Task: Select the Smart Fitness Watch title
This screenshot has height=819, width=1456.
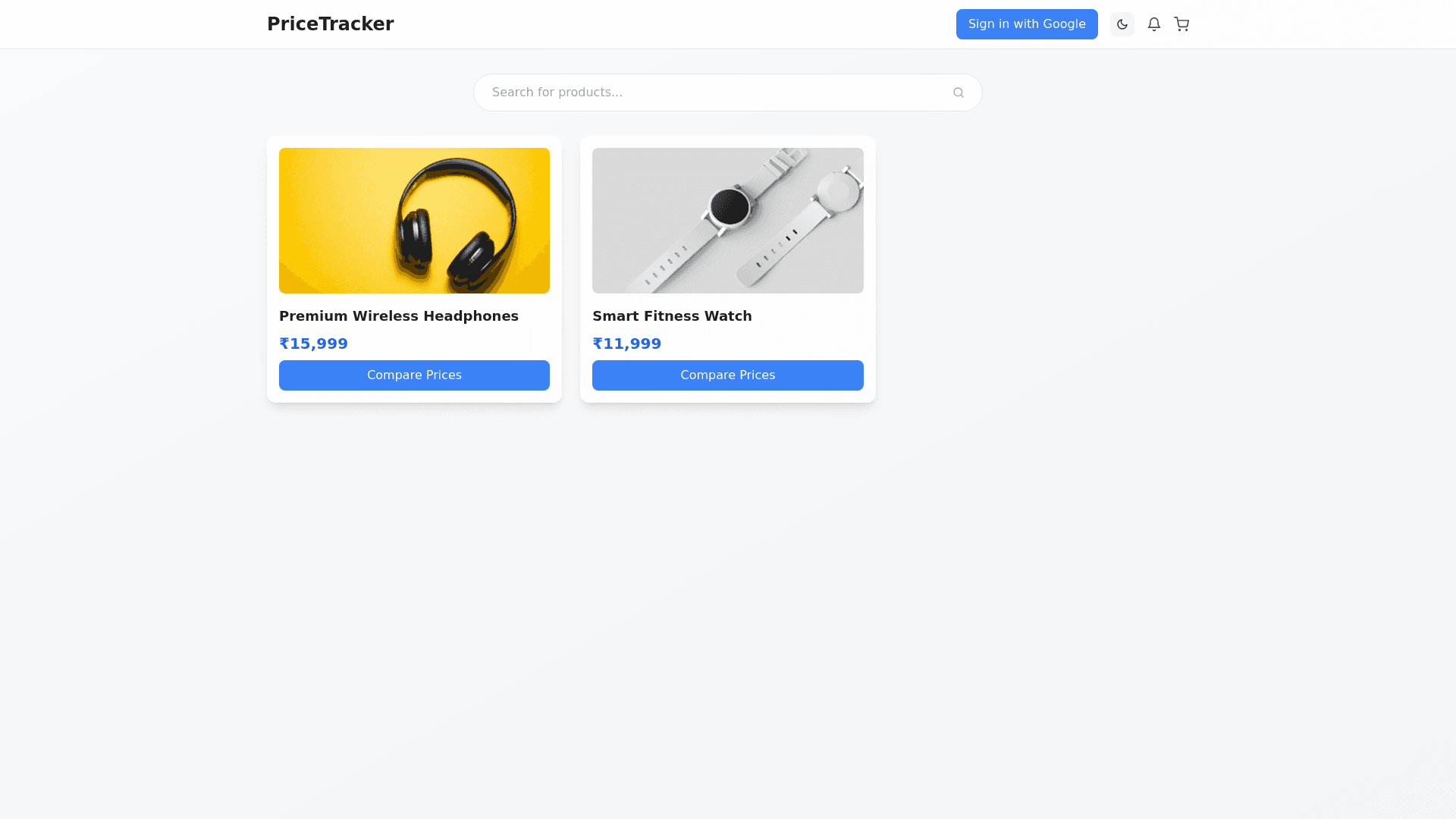Action: [x=672, y=316]
